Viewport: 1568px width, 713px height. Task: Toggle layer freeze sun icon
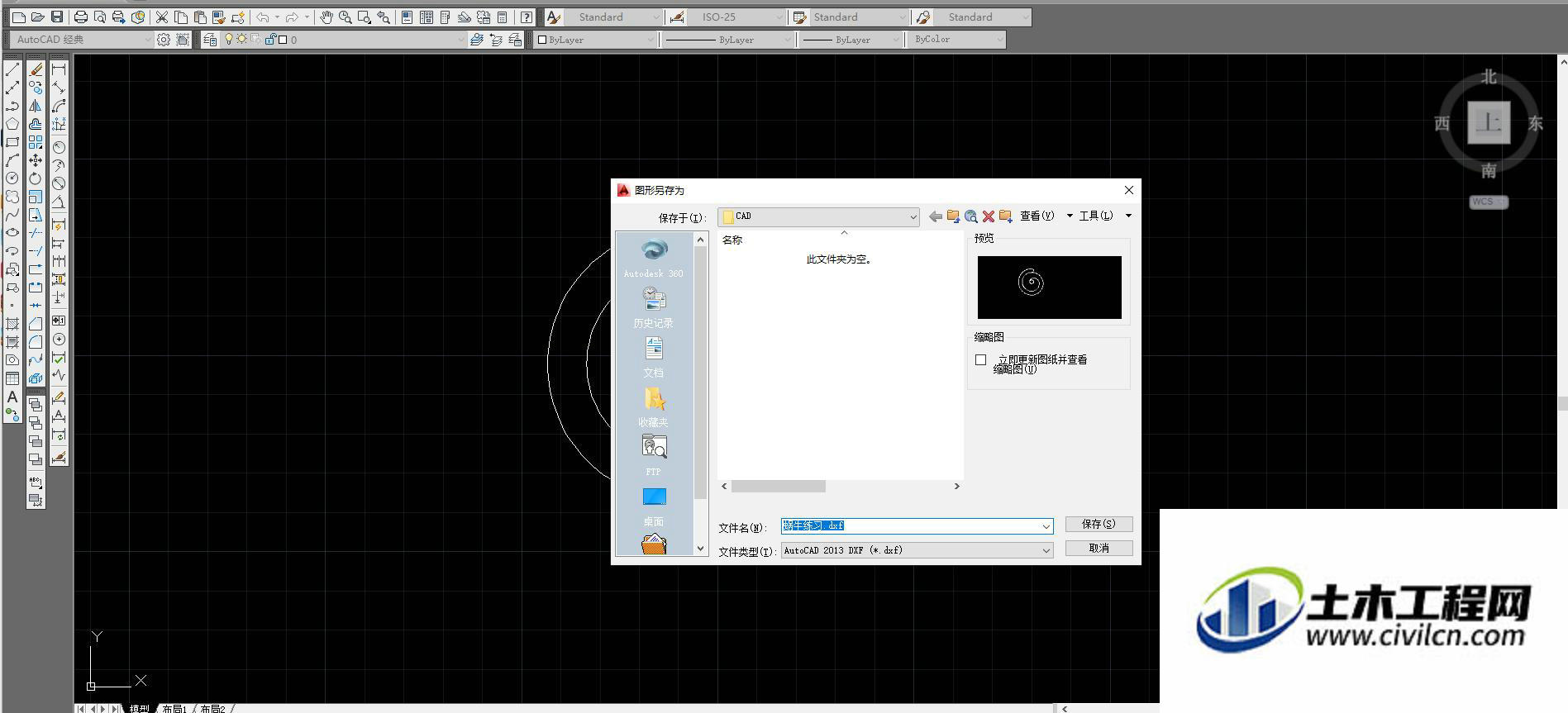click(x=241, y=39)
